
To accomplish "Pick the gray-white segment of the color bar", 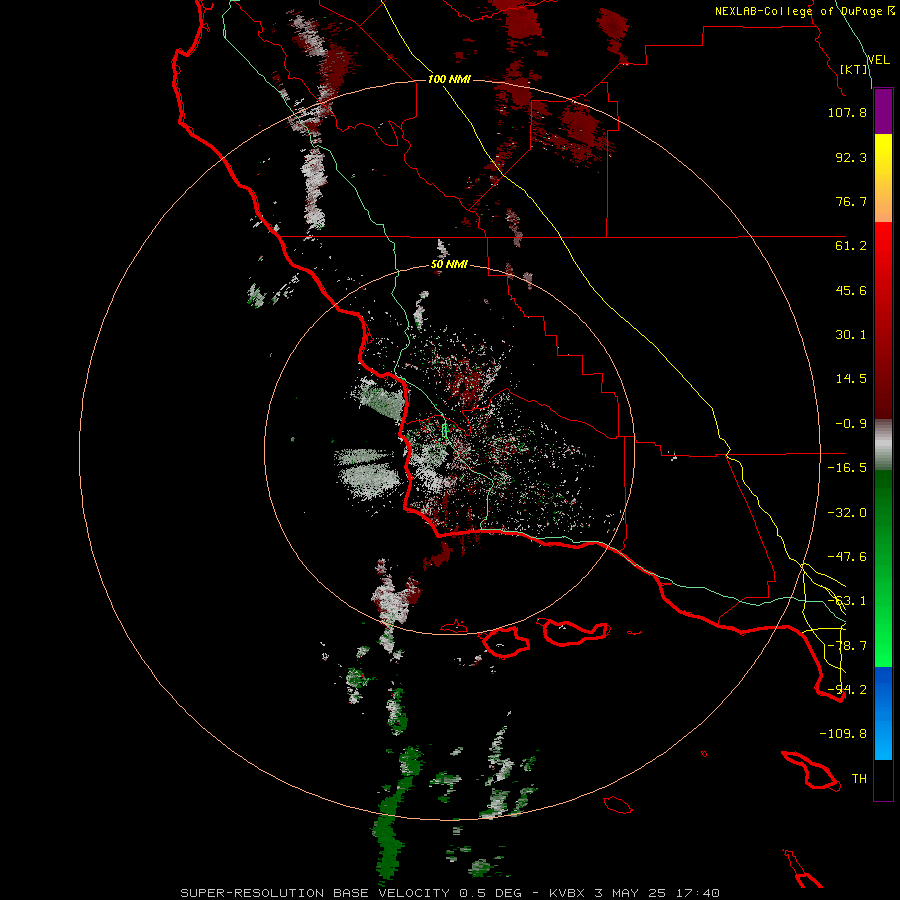I will pyautogui.click(x=883, y=445).
